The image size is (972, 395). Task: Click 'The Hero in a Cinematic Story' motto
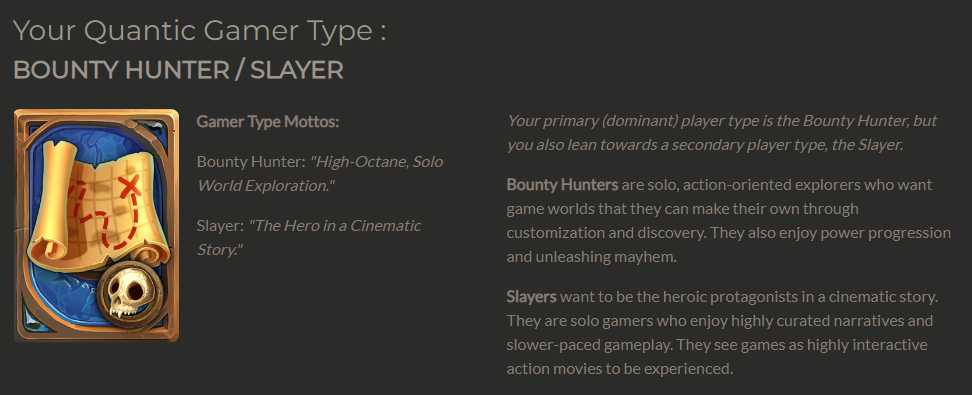[309, 237]
